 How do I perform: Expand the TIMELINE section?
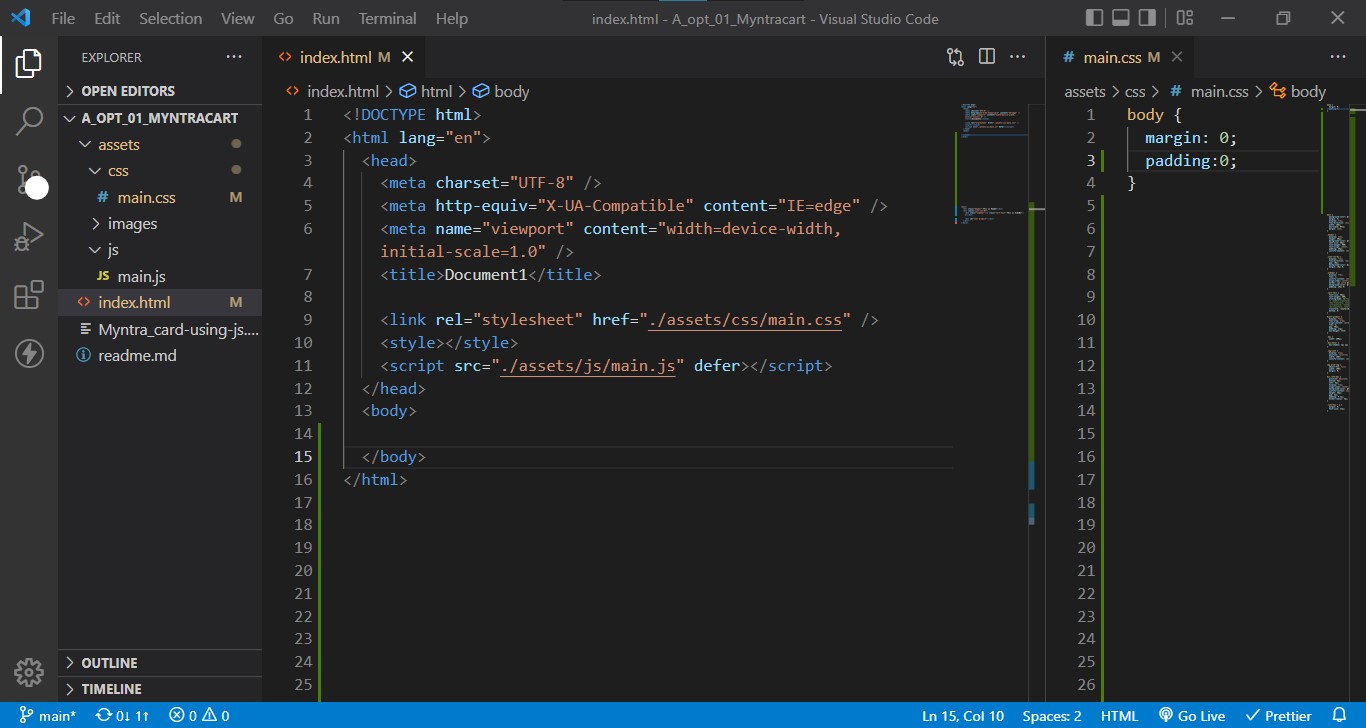pos(160,689)
